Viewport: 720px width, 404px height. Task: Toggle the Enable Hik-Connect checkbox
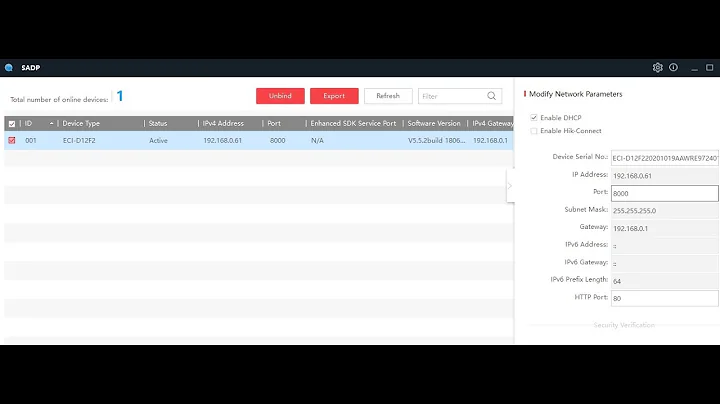click(534, 131)
